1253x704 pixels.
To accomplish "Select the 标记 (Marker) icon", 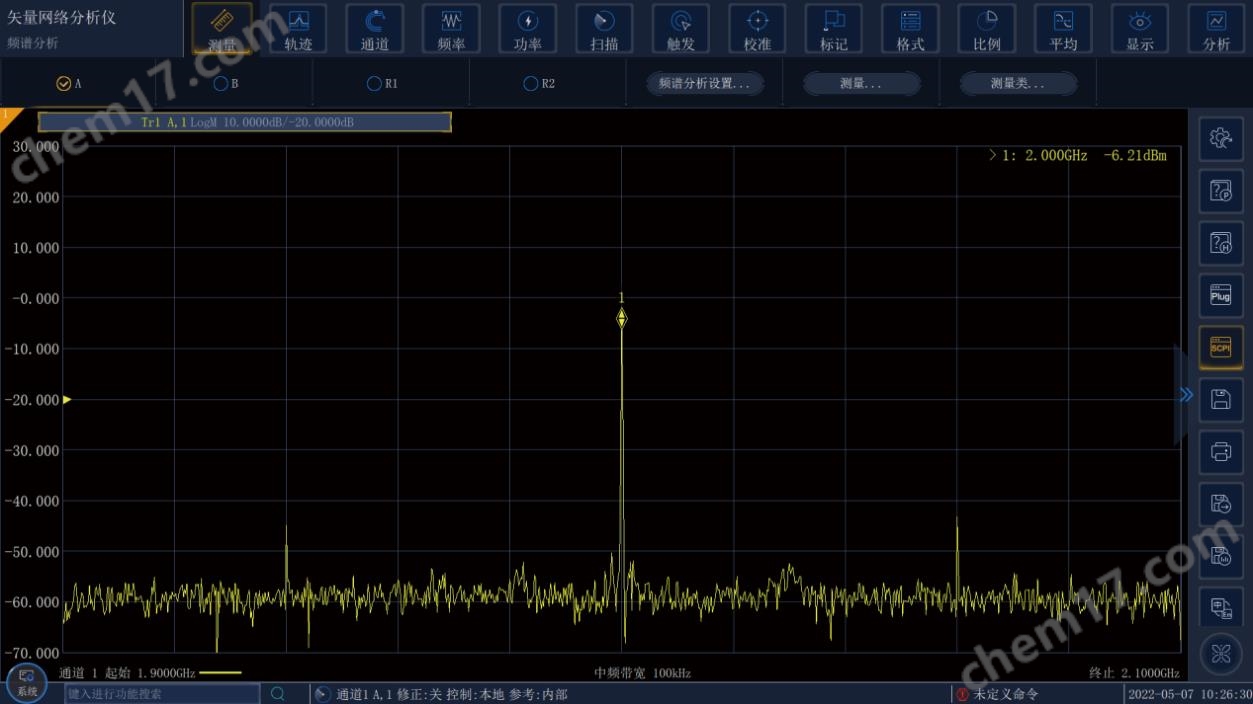I will point(833,28).
